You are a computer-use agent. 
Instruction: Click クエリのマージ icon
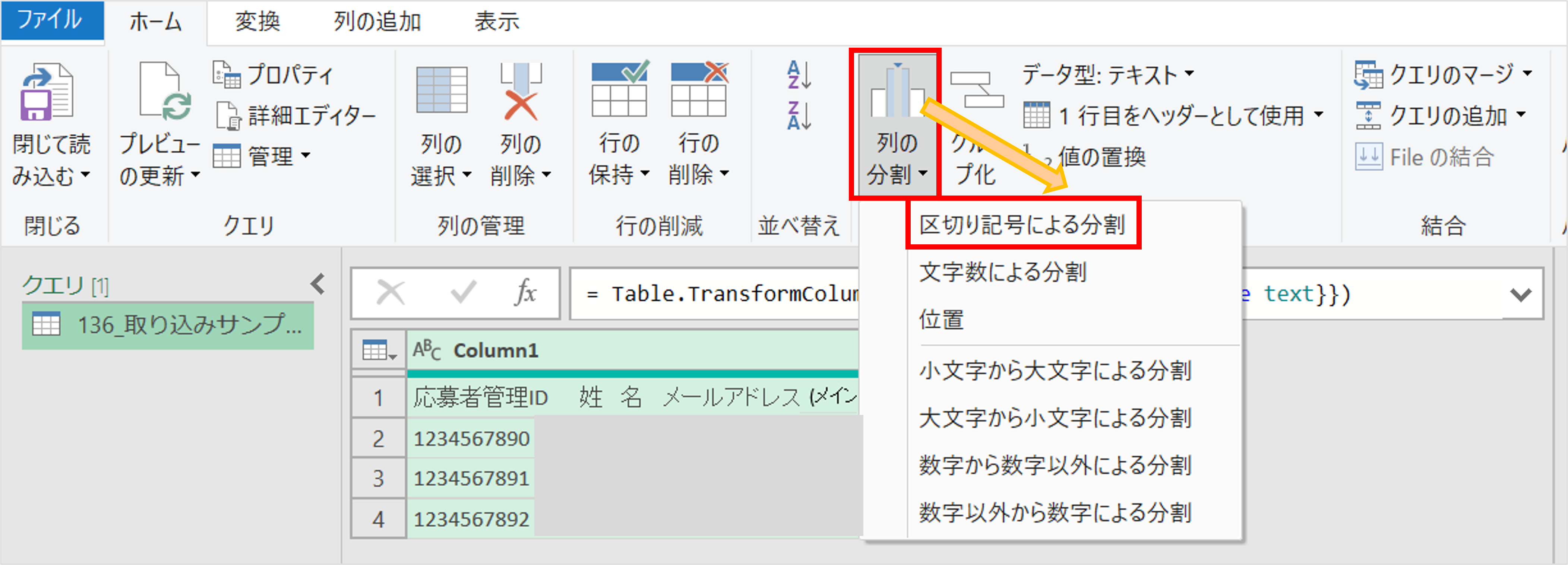point(1369,75)
